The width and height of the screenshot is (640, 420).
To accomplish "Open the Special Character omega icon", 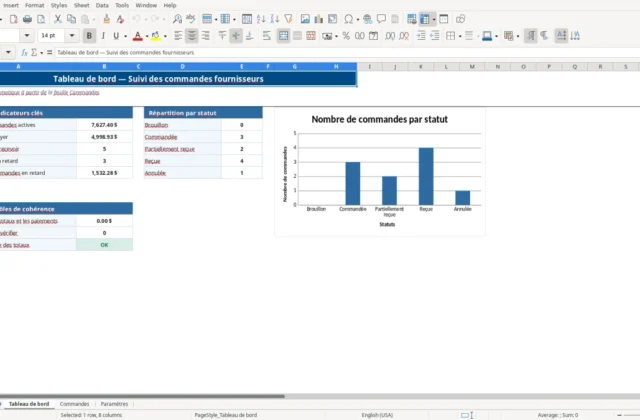I will [349, 19].
